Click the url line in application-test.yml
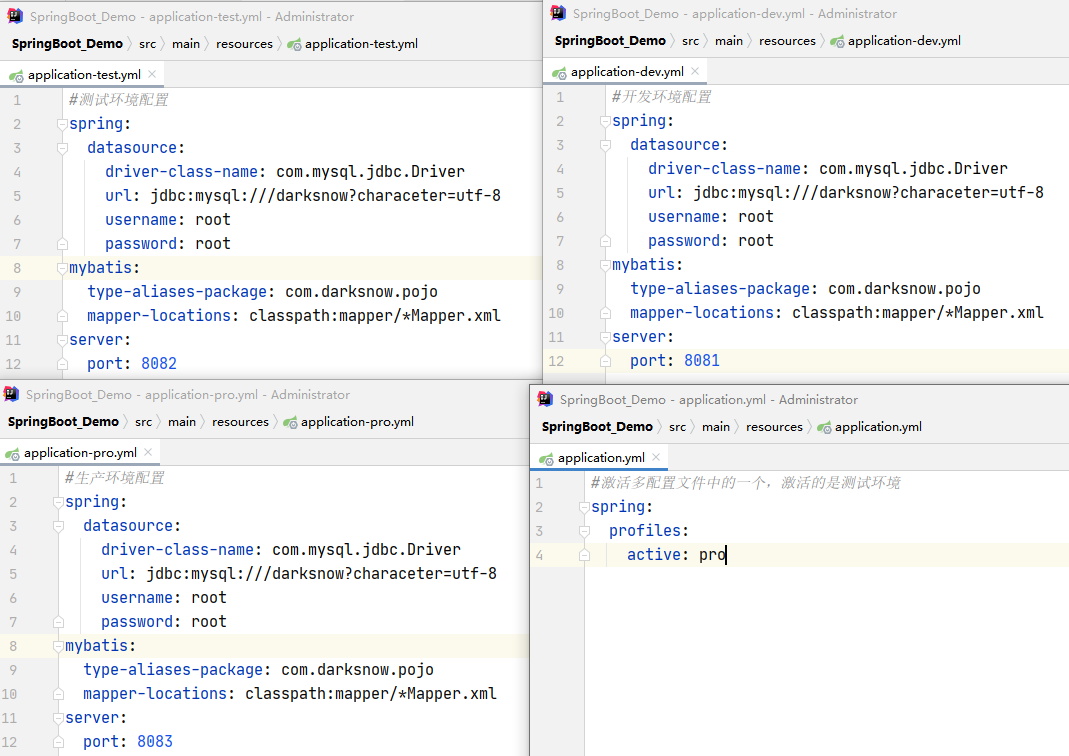The width and height of the screenshot is (1069, 756). pyautogui.click(x=303, y=196)
